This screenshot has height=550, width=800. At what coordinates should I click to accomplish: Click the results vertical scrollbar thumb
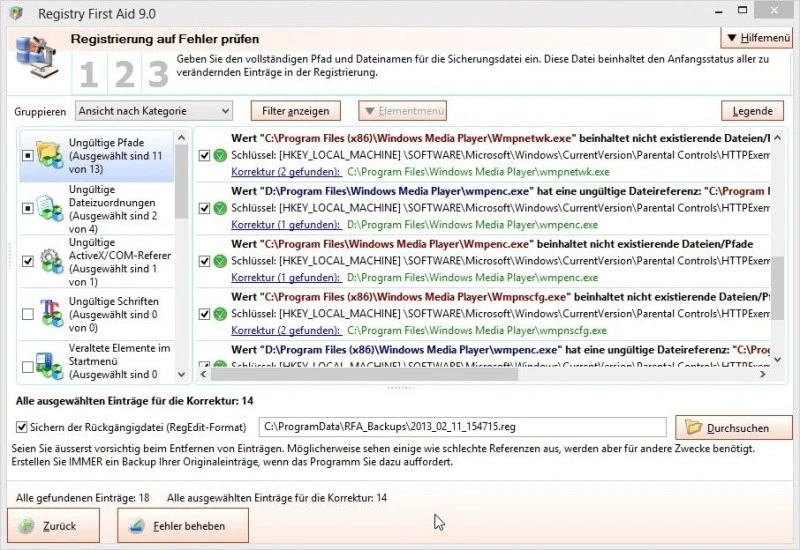coord(777,288)
